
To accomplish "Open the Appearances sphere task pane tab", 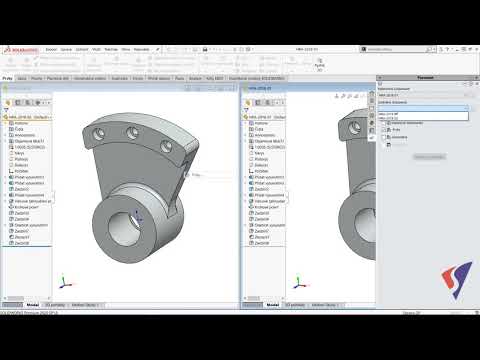I will 372,123.
